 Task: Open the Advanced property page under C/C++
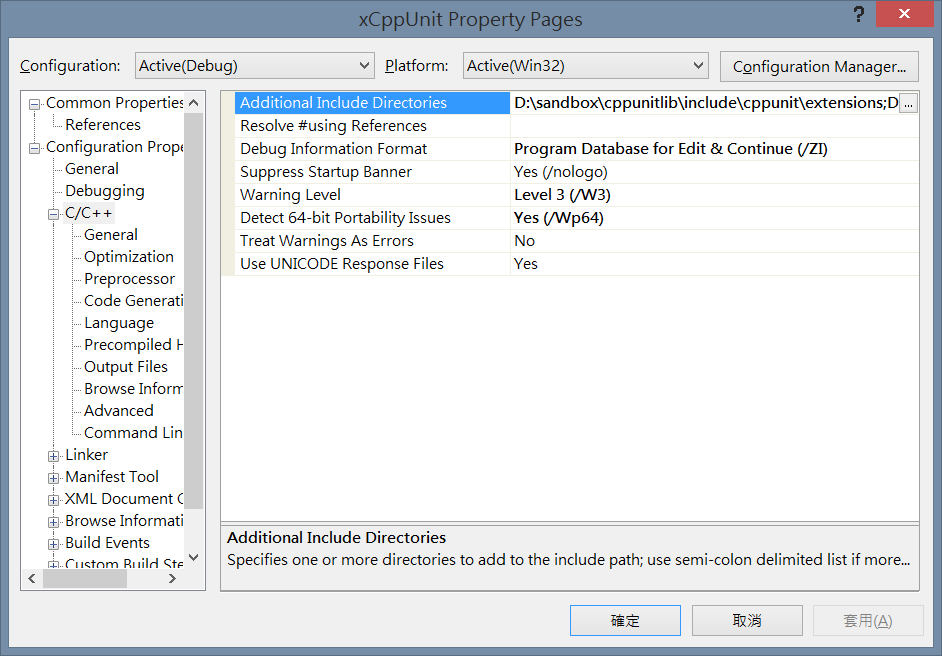click(x=118, y=411)
